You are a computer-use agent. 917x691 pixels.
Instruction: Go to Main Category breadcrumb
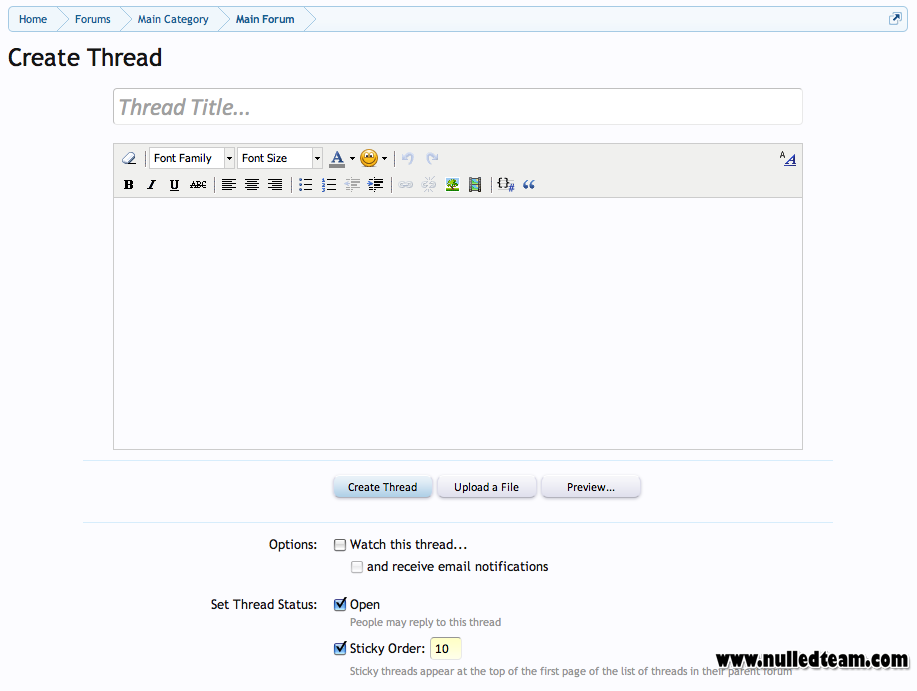point(173,19)
